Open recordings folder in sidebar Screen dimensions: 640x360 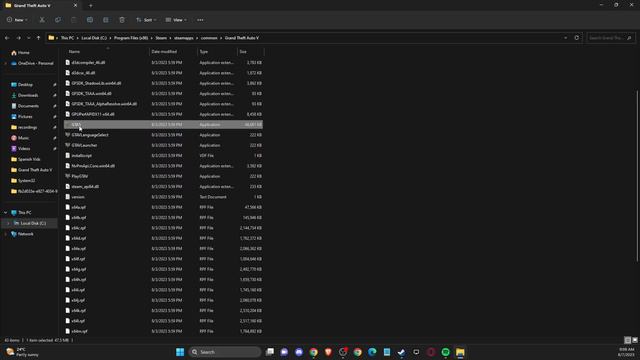[x=27, y=127]
